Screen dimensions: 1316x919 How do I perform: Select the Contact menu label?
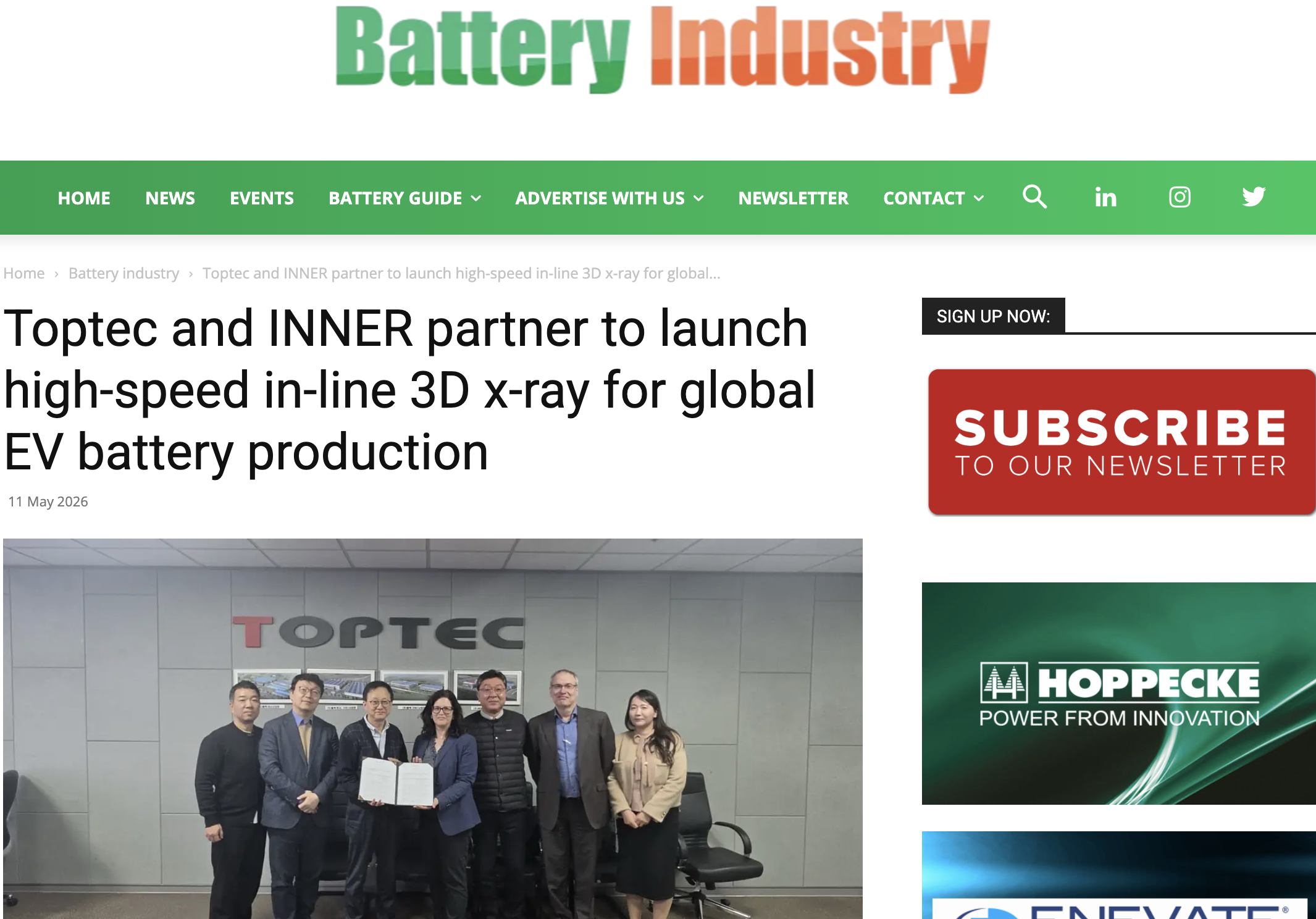[924, 198]
